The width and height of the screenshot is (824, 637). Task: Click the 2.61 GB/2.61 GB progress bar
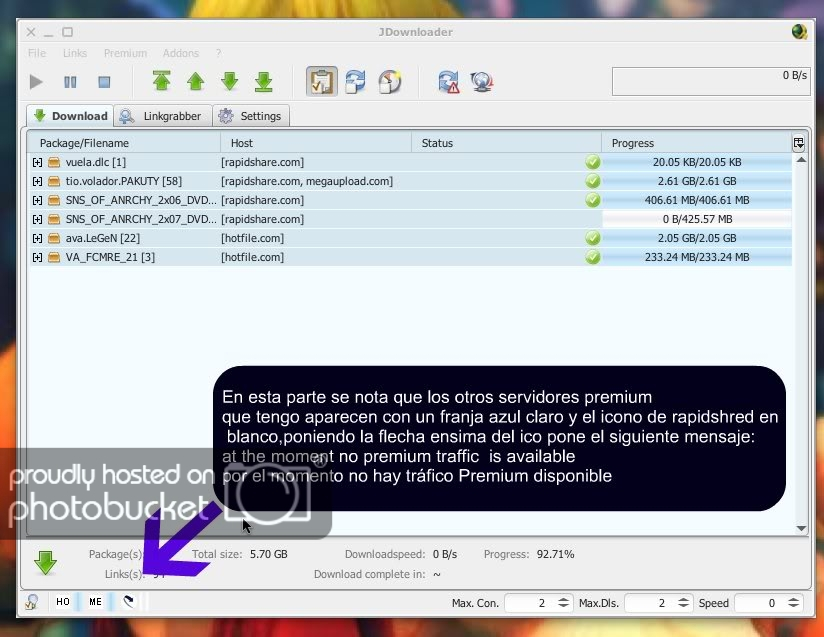[x=697, y=181]
